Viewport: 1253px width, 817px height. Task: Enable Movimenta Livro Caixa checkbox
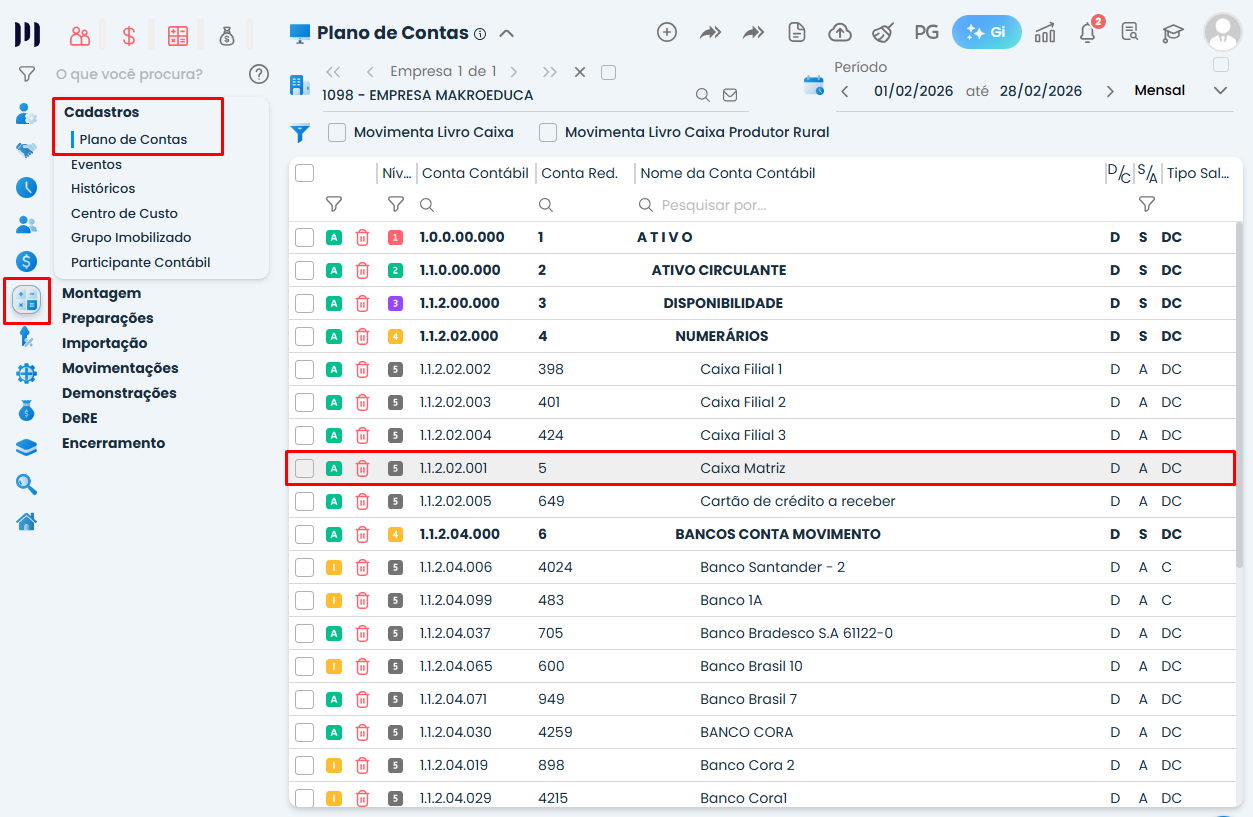[337, 132]
